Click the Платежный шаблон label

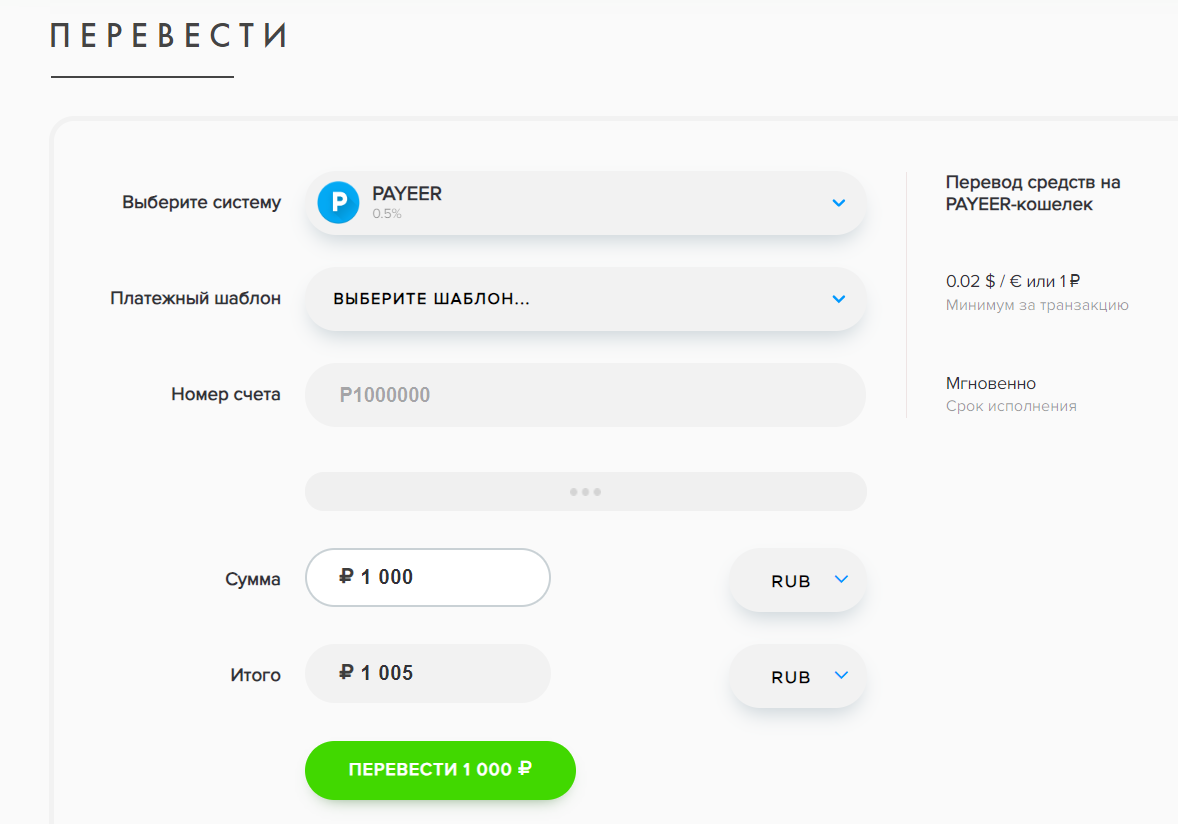point(195,298)
